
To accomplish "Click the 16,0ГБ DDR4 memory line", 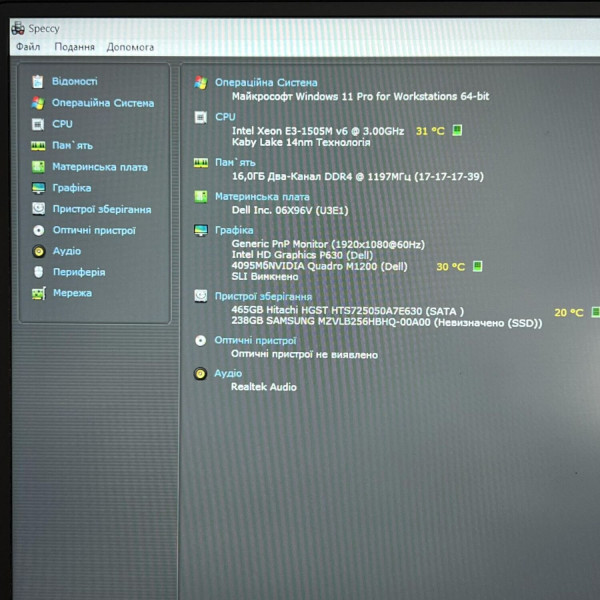I will [357, 177].
